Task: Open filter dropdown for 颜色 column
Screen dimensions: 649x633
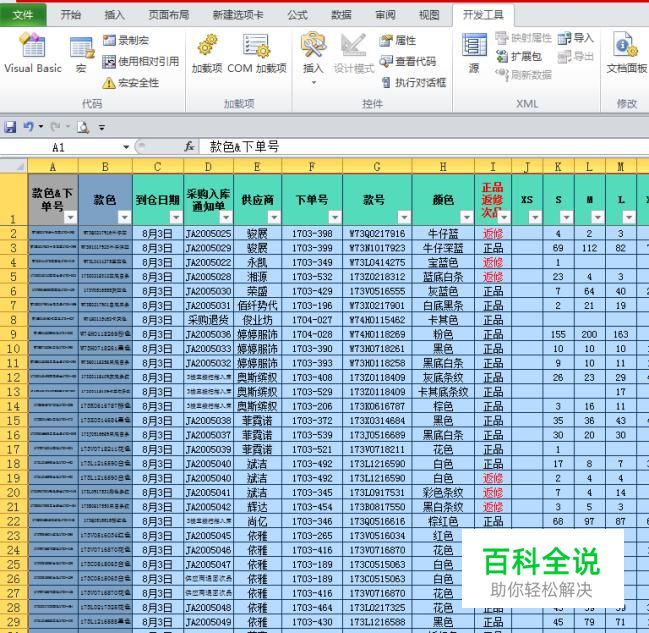Action: 467,217
